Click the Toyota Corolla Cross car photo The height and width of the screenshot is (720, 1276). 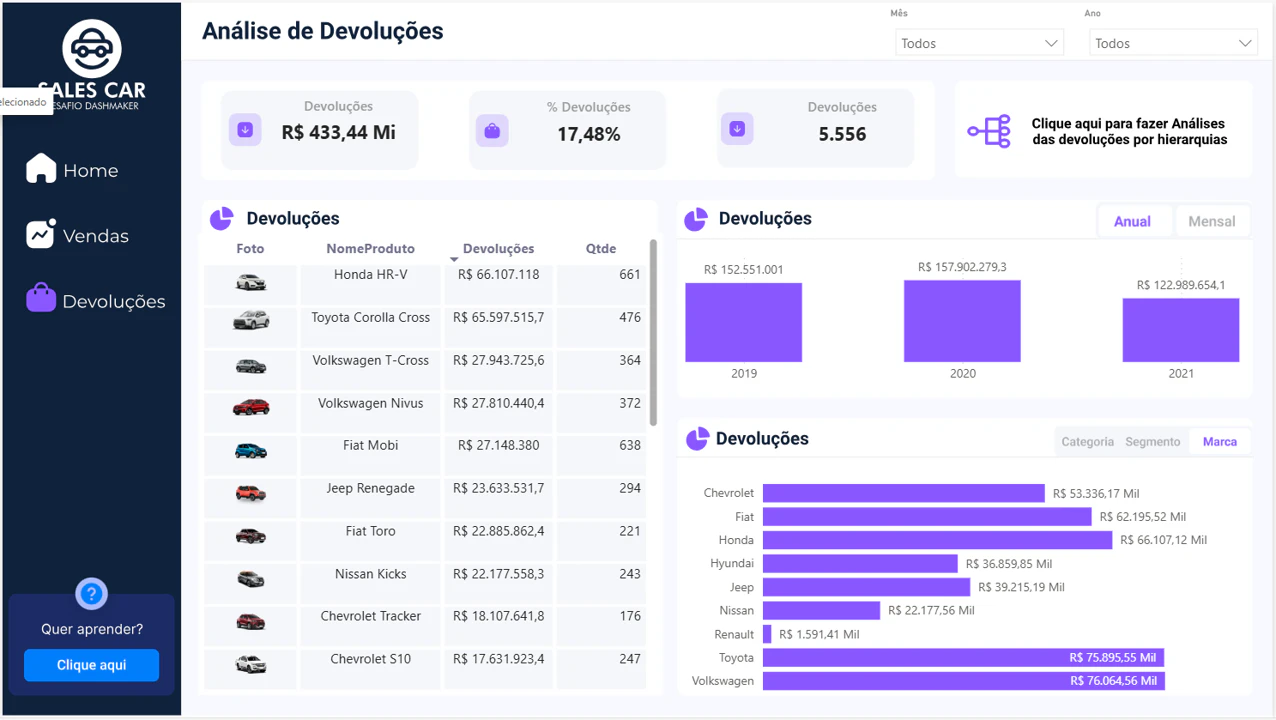pos(251,321)
